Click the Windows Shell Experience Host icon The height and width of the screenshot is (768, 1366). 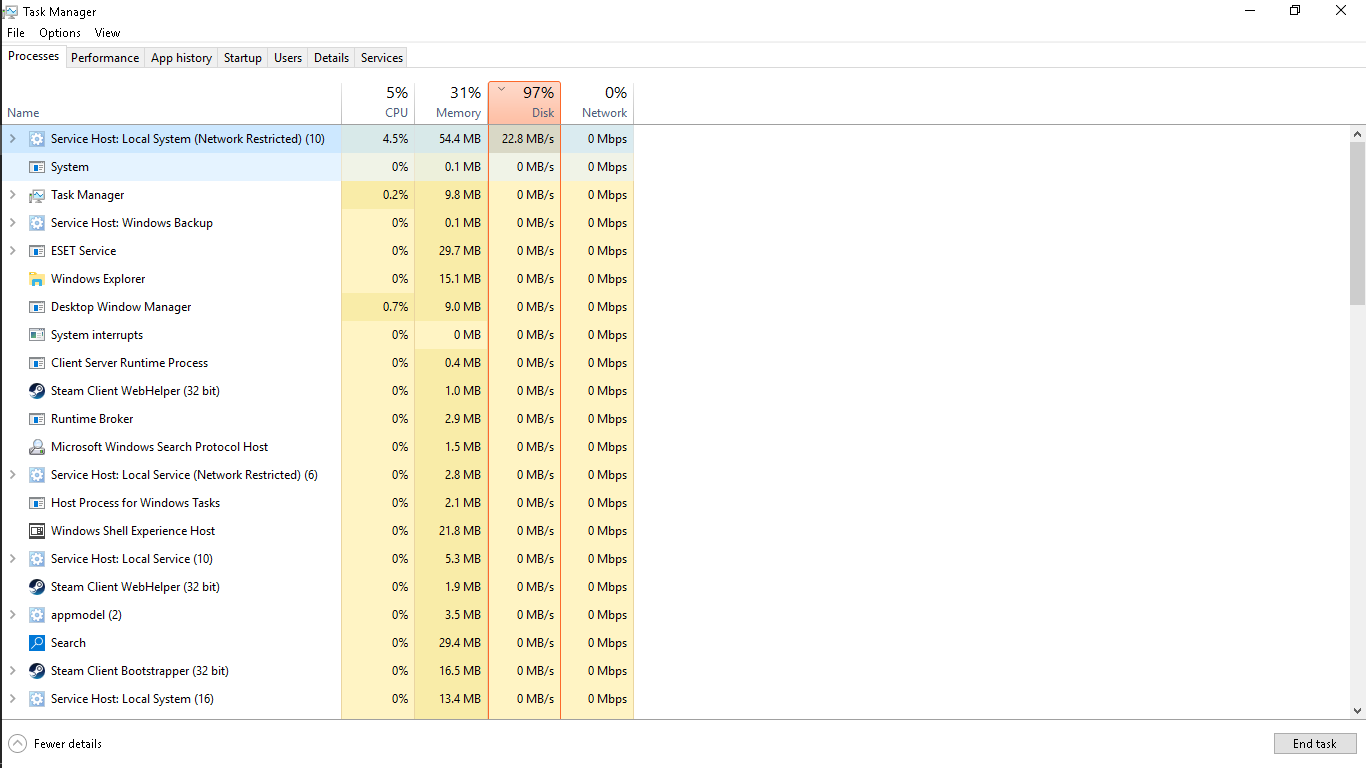pos(37,531)
